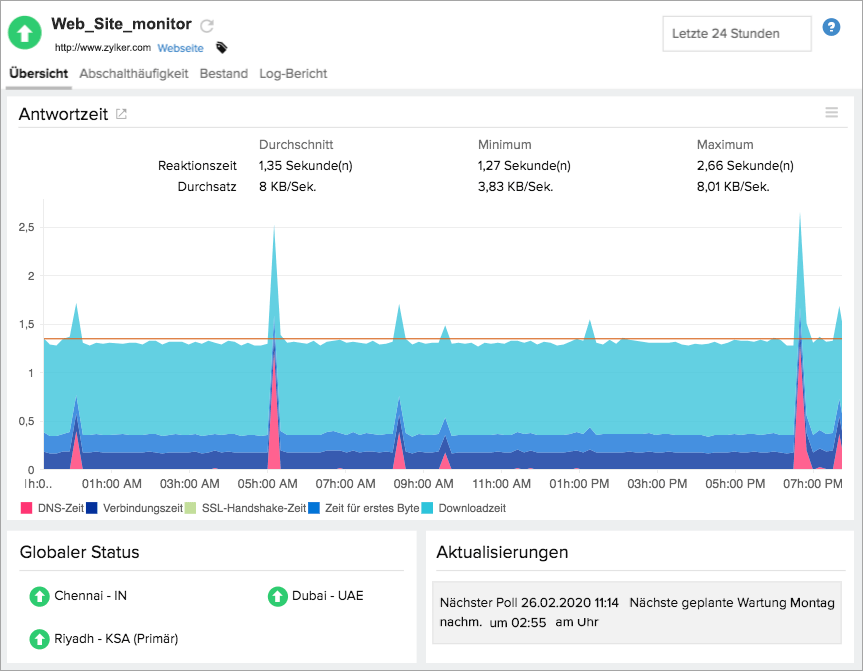This screenshot has height=671, width=863.
Task: Open the Webseite link
Action: pyautogui.click(x=181, y=48)
